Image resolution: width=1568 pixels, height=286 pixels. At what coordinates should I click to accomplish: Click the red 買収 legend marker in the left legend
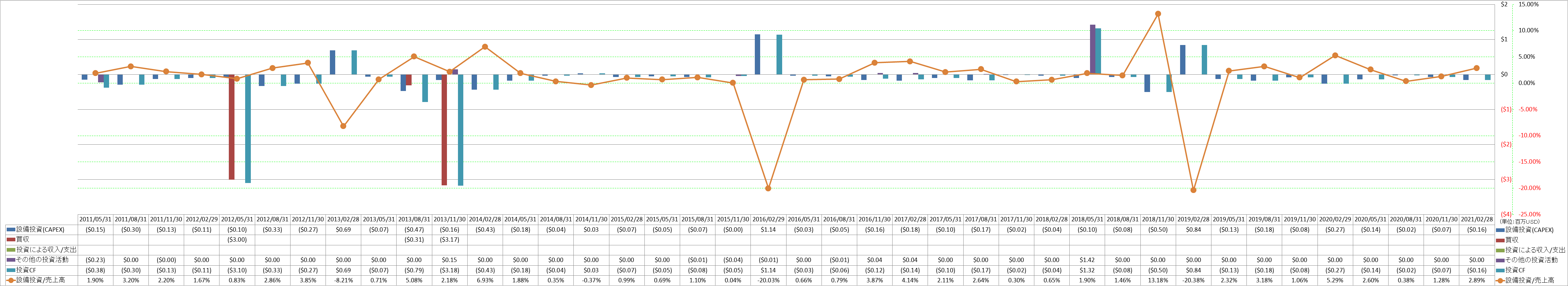click(x=11, y=240)
